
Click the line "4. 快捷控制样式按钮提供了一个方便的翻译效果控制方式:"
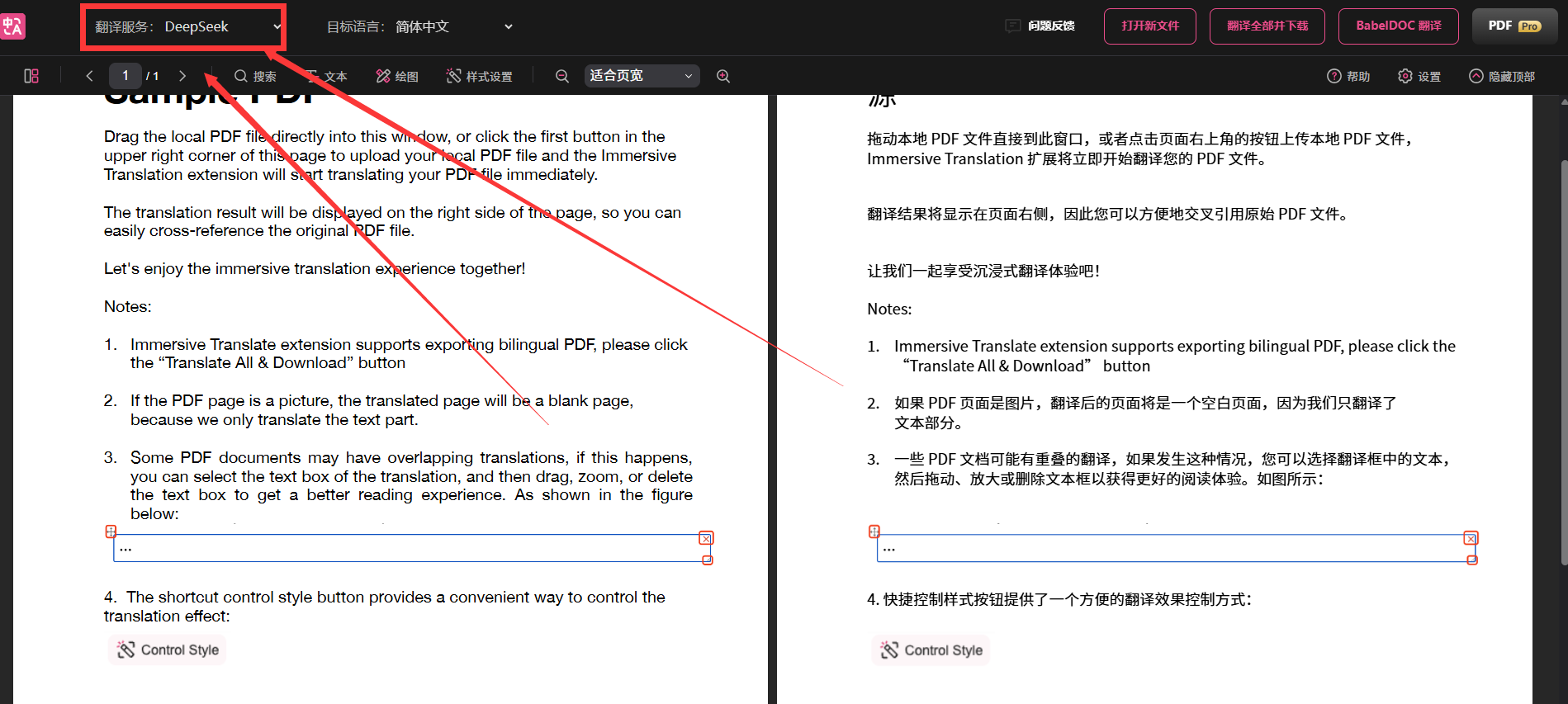pyautogui.click(x=1059, y=600)
